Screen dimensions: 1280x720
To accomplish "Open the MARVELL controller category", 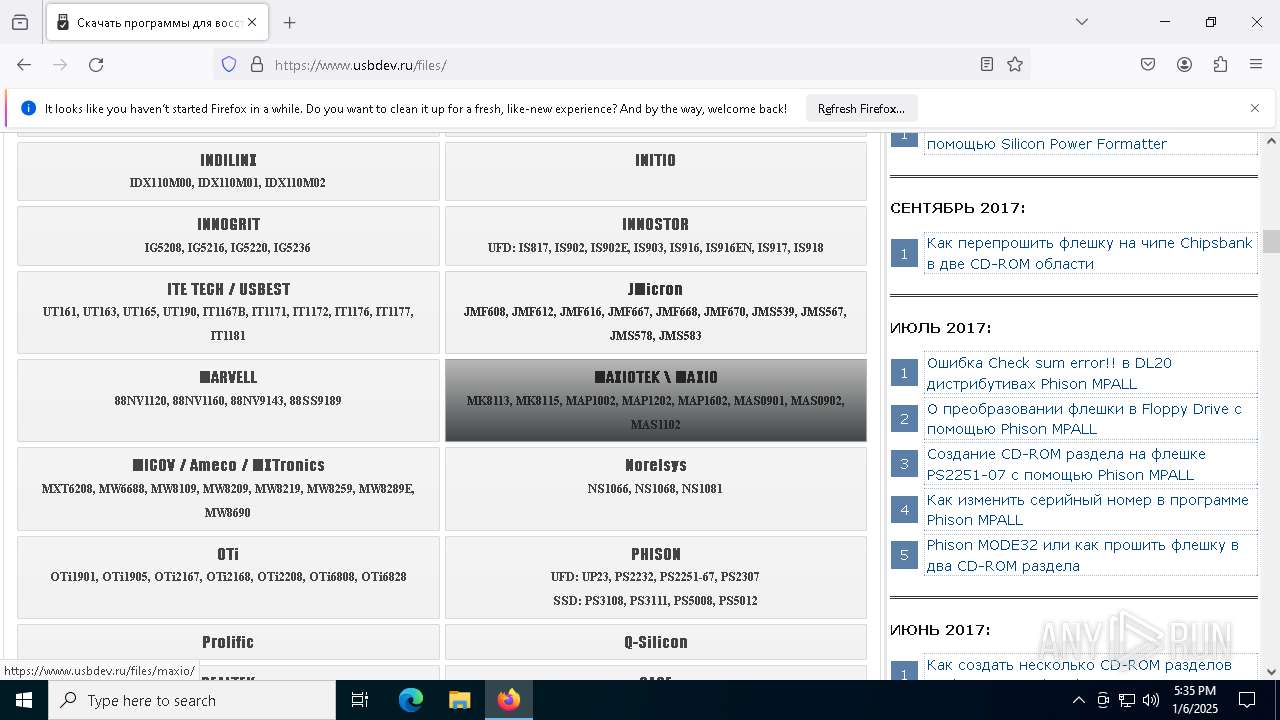I will [228, 400].
